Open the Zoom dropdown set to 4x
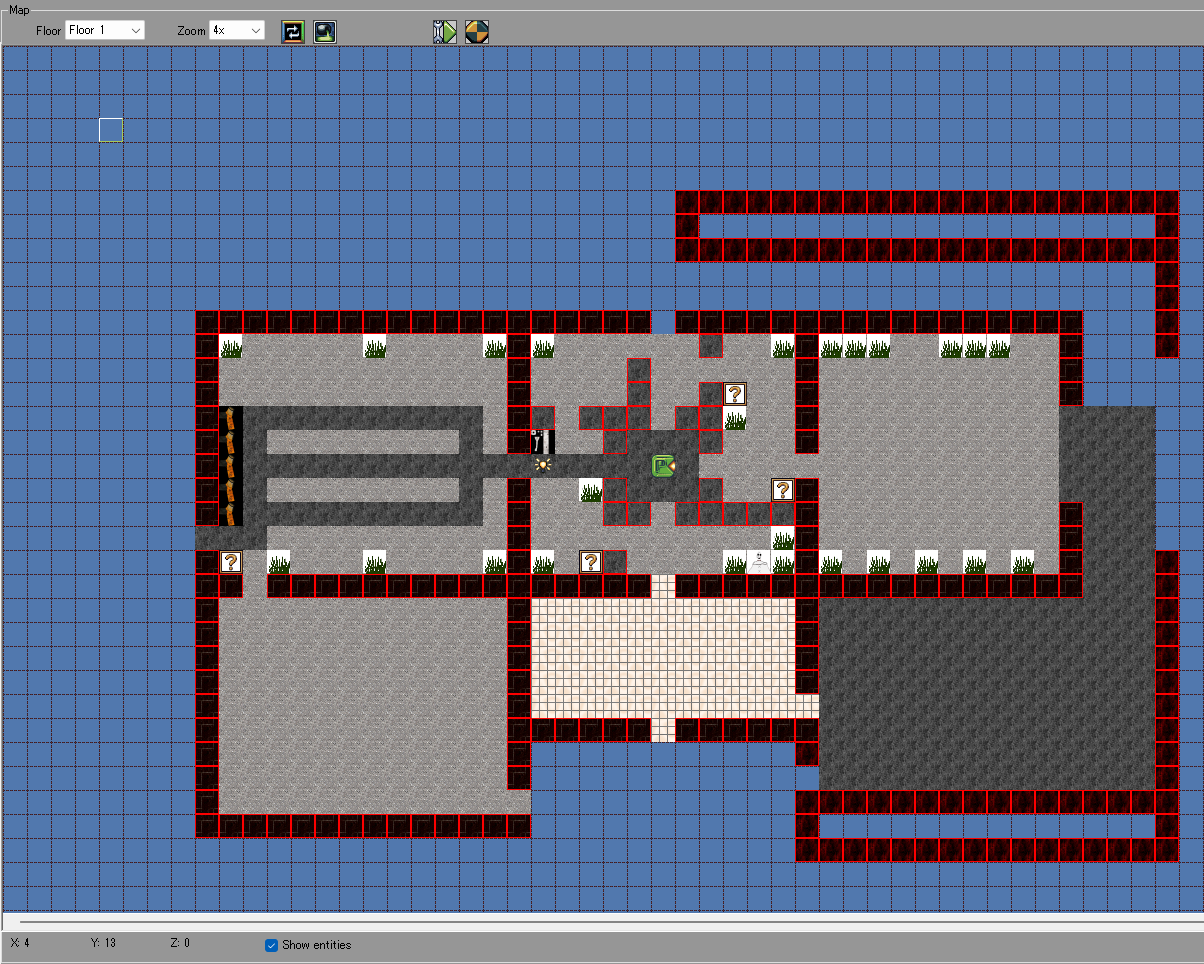The image size is (1204, 964). (237, 31)
